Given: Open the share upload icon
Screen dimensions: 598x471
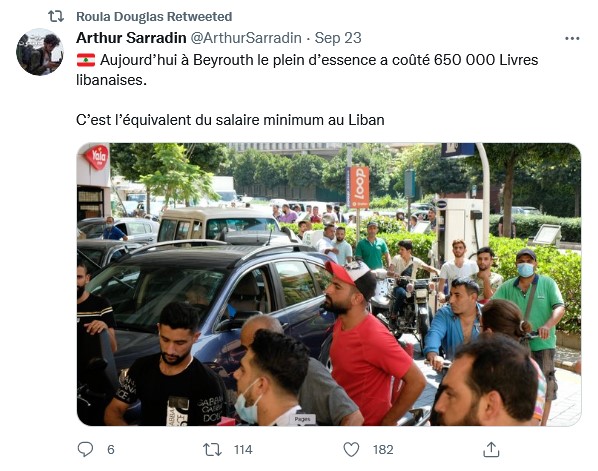Looking at the screenshot, I should coord(491,449).
